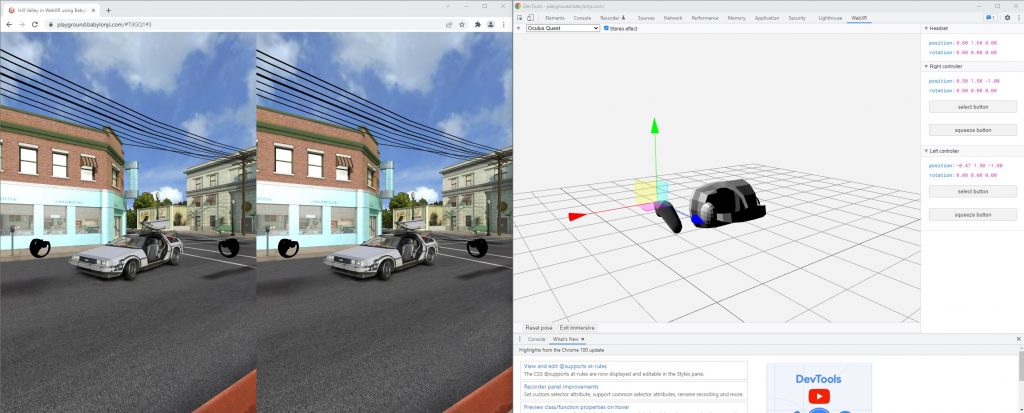1024x413 pixels.
Task: Click the Exit immersive button
Action: point(577,327)
